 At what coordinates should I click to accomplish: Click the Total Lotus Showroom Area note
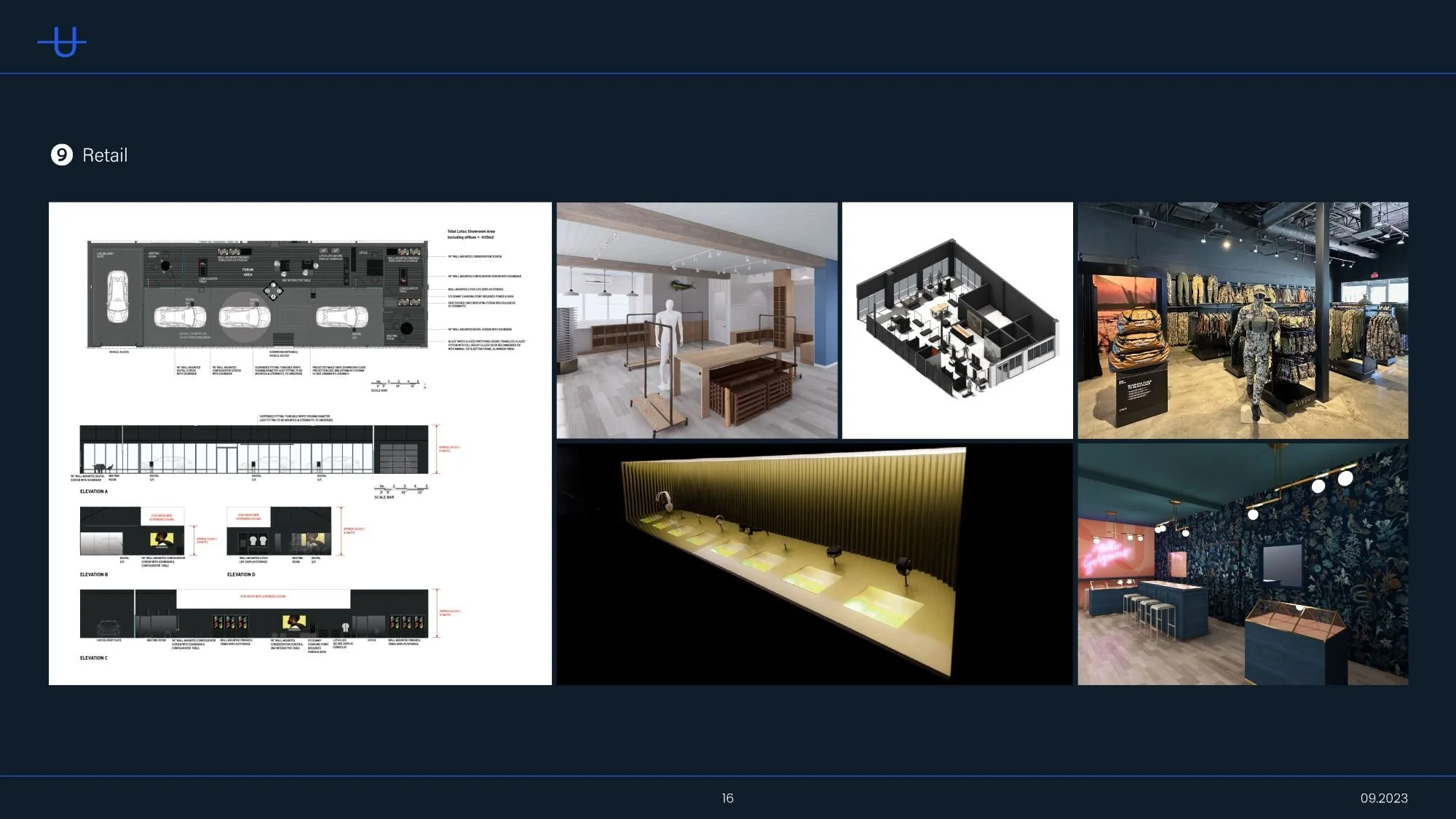click(471, 234)
